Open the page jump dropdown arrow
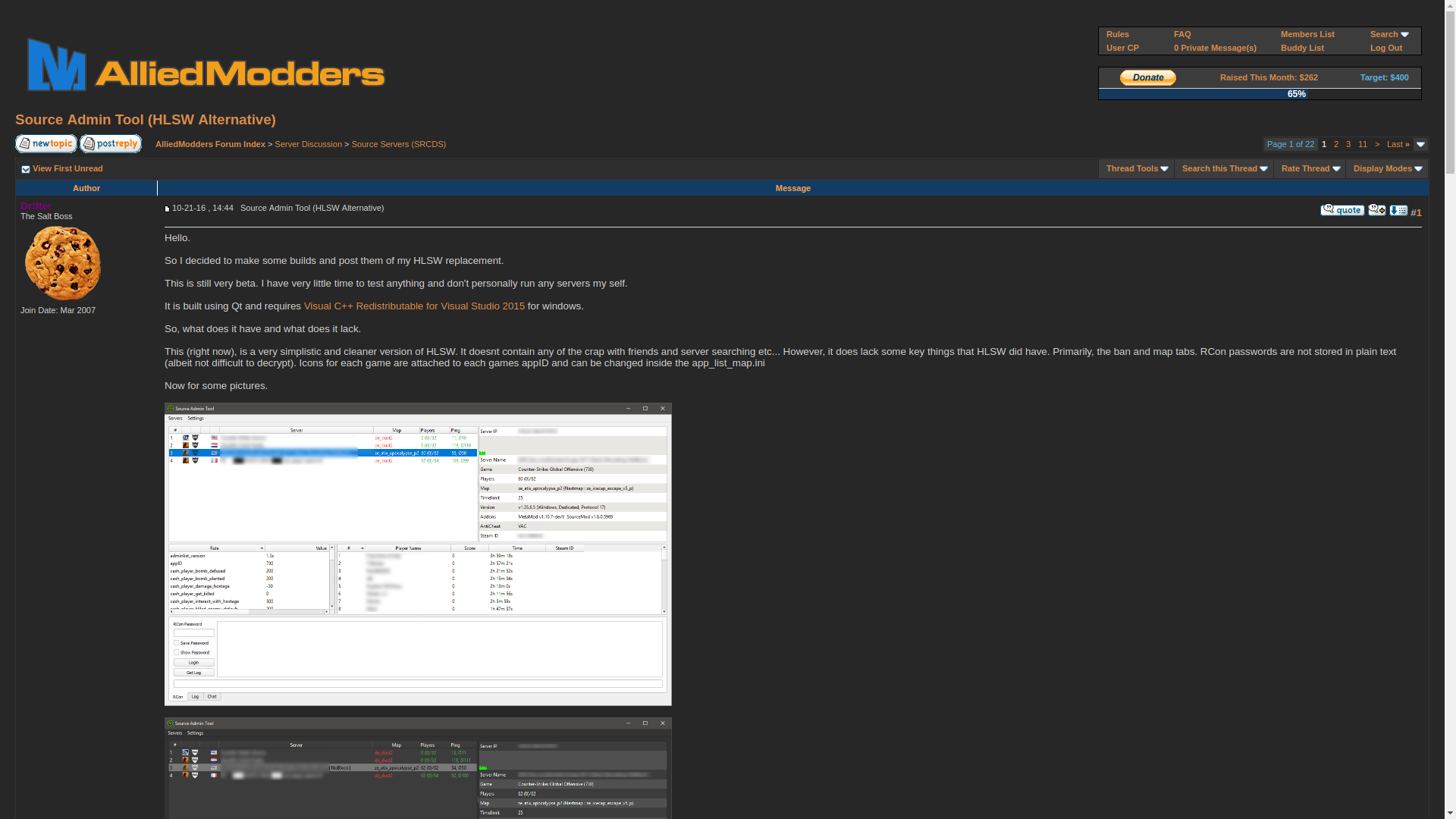 tap(1421, 144)
